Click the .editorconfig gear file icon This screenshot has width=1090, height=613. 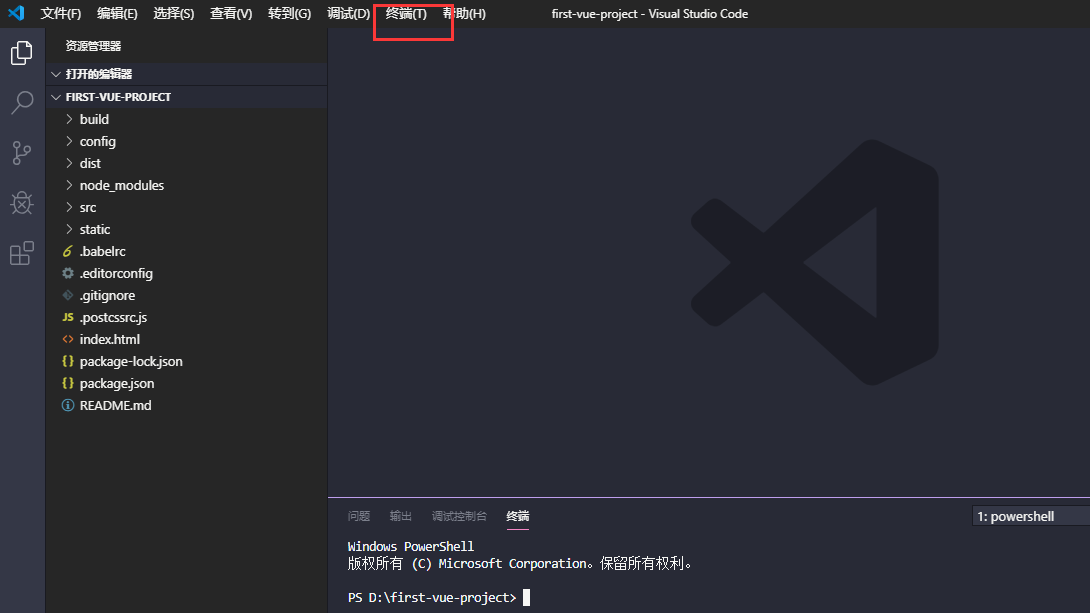[x=67, y=273]
